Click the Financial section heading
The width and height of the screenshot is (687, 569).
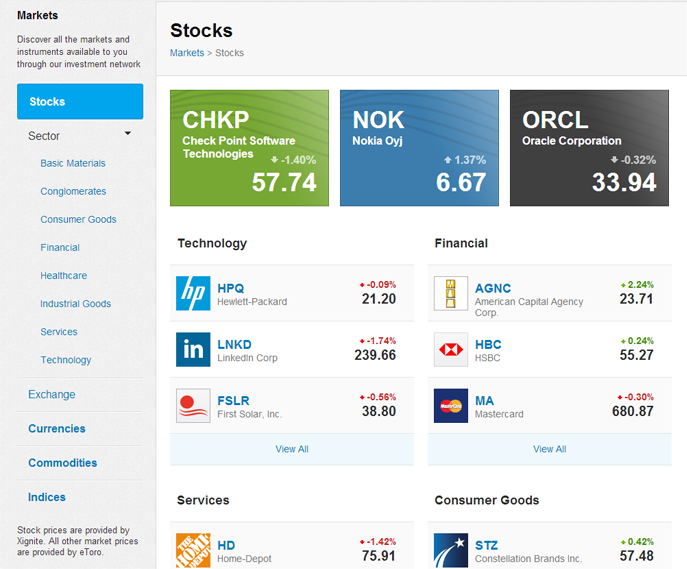pyautogui.click(x=461, y=243)
